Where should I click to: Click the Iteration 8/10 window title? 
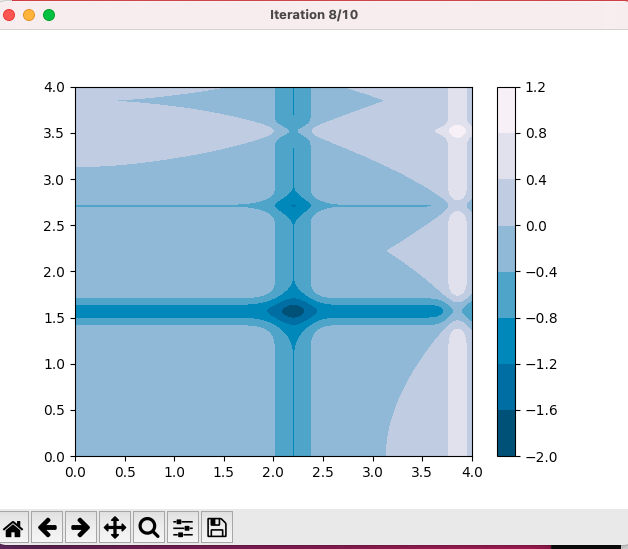click(314, 15)
